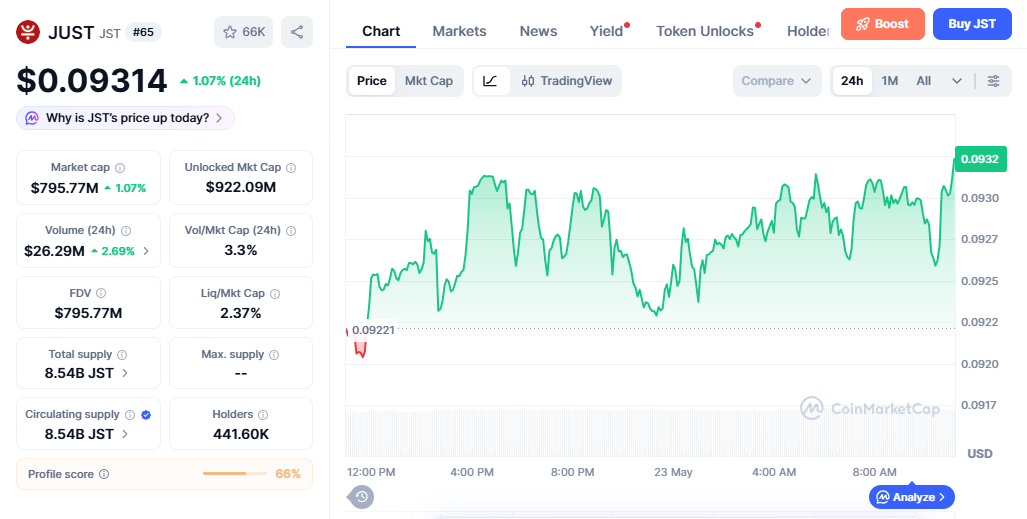Image resolution: width=1027 pixels, height=519 pixels.
Task: Select the line chart icon
Action: tap(491, 81)
